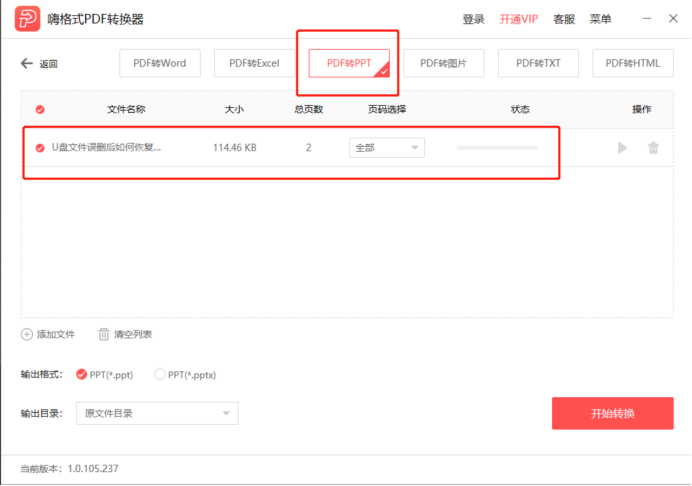The image size is (692, 486).
Task: Open the 菜单 menu
Action: [601, 19]
